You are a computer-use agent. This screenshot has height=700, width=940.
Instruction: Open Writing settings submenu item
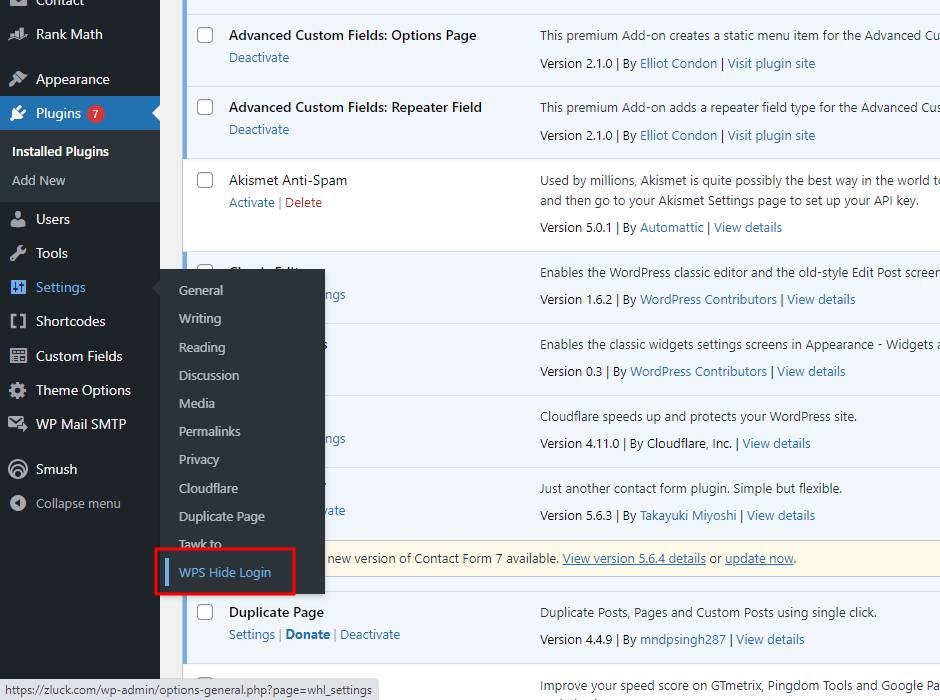coord(200,318)
